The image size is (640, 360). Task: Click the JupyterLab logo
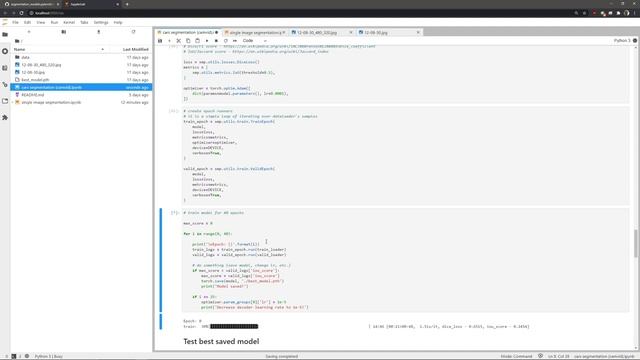click(x=5, y=22)
